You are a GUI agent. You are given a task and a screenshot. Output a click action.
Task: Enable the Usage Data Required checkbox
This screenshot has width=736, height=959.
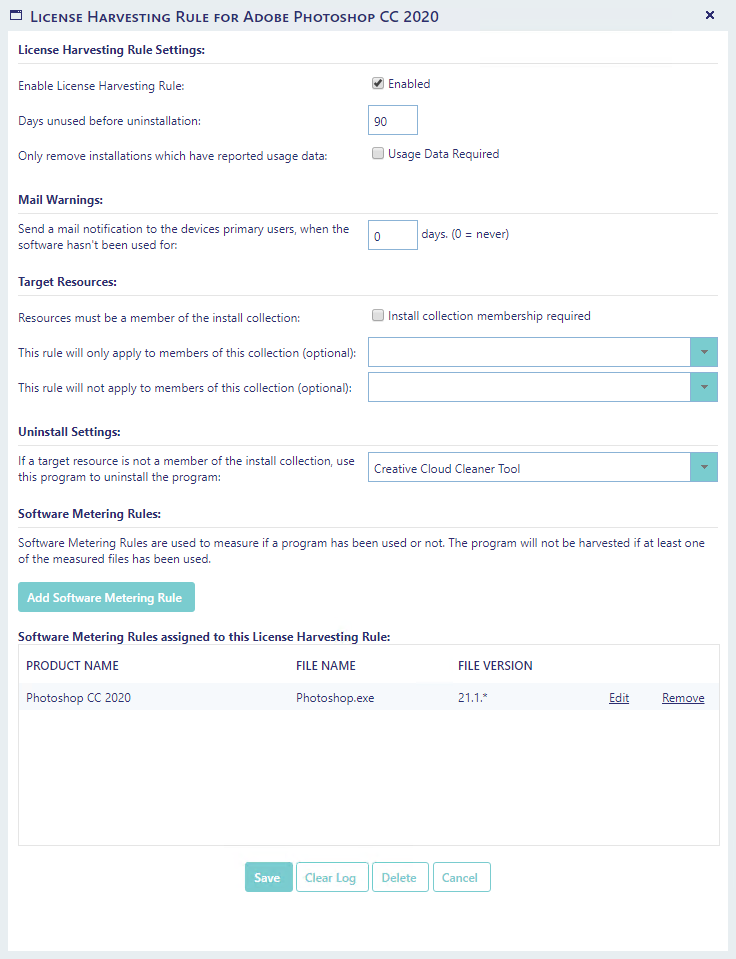coord(378,154)
